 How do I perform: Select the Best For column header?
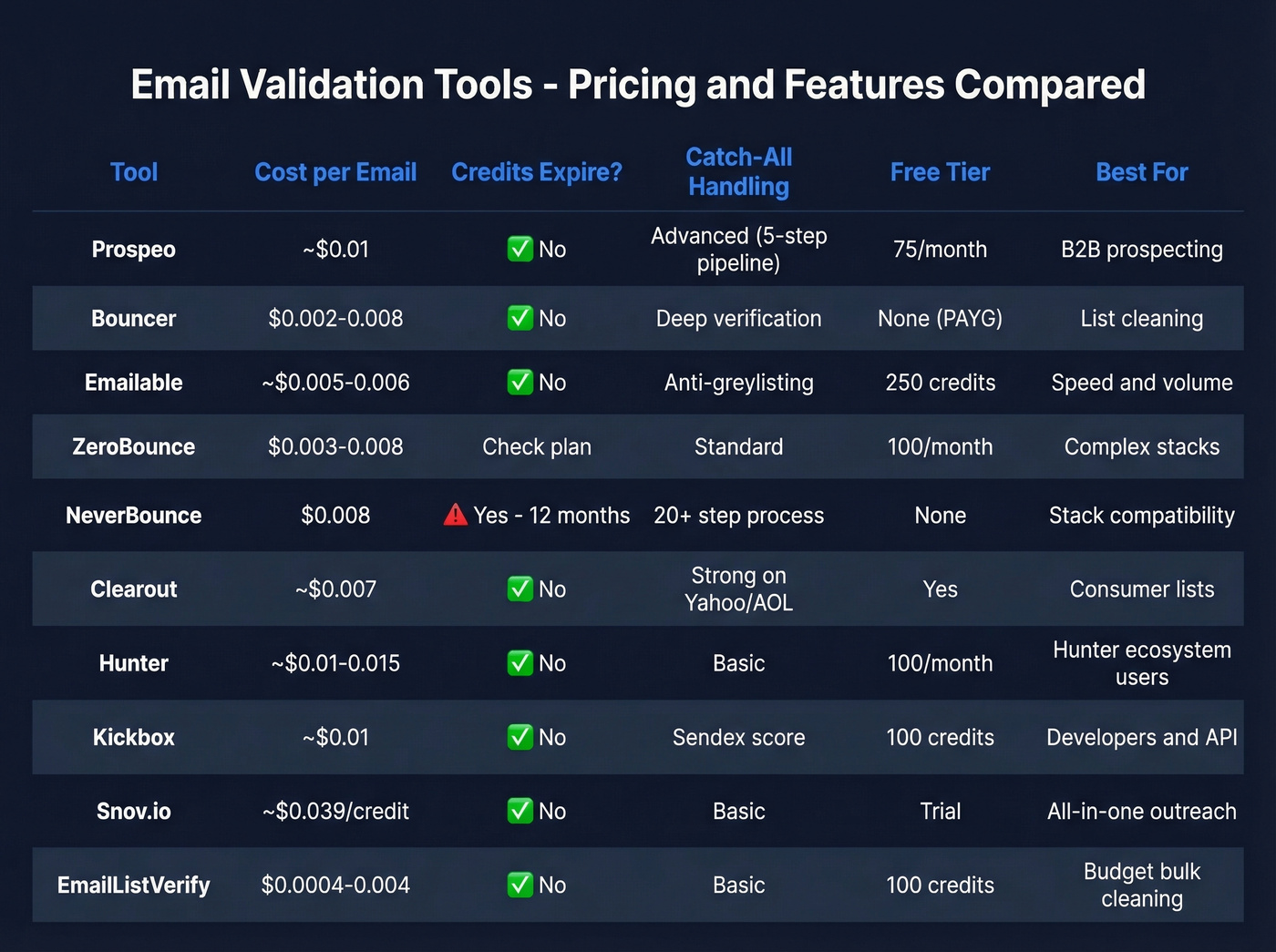pyautogui.click(x=1142, y=171)
